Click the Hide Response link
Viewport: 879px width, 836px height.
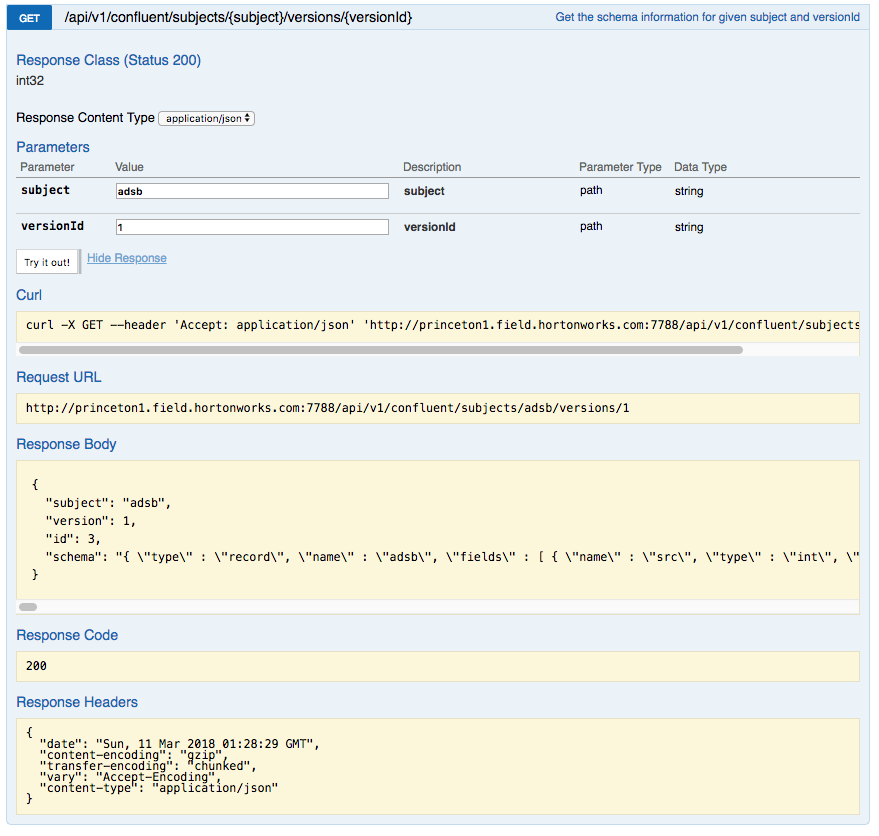(126, 258)
